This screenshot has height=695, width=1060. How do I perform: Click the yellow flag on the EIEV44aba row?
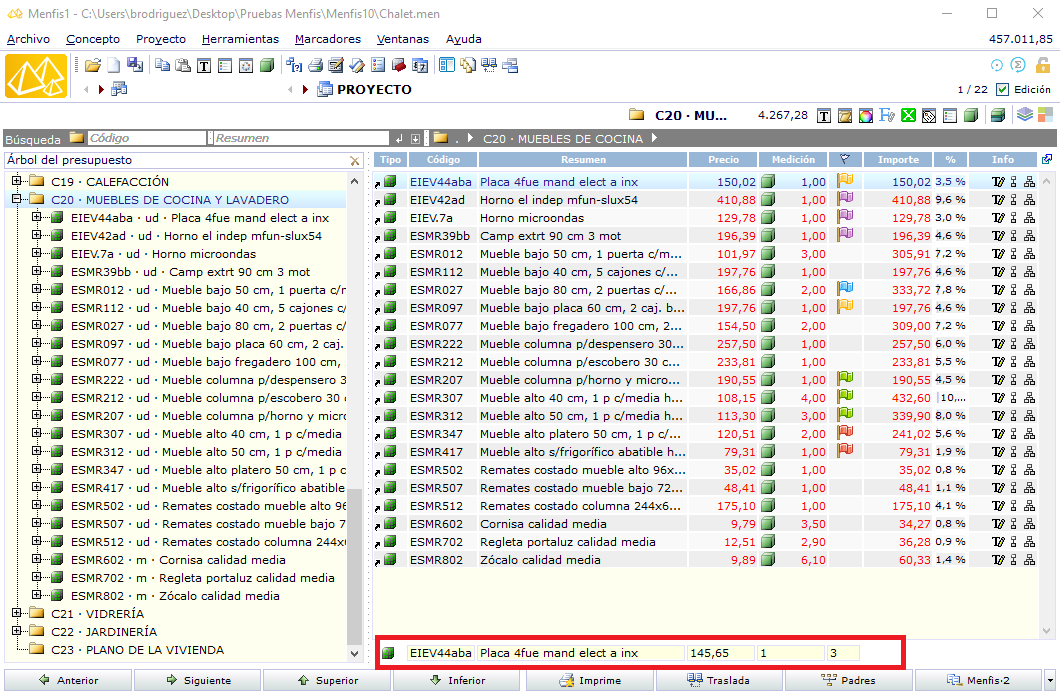point(845,181)
